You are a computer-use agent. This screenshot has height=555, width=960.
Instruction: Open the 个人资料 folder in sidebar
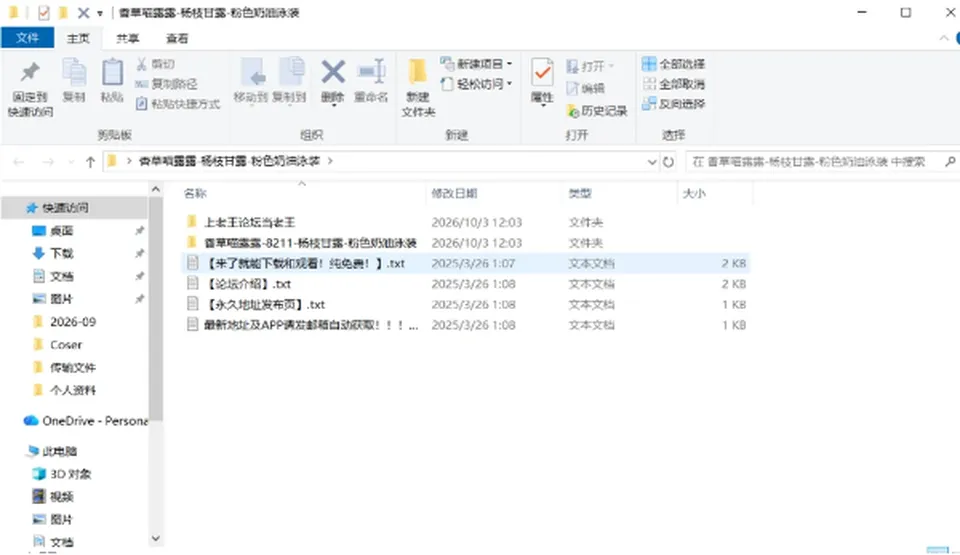click(x=73, y=390)
